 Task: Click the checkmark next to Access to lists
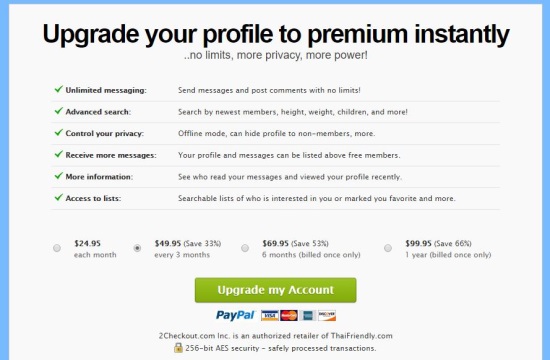[59, 197]
